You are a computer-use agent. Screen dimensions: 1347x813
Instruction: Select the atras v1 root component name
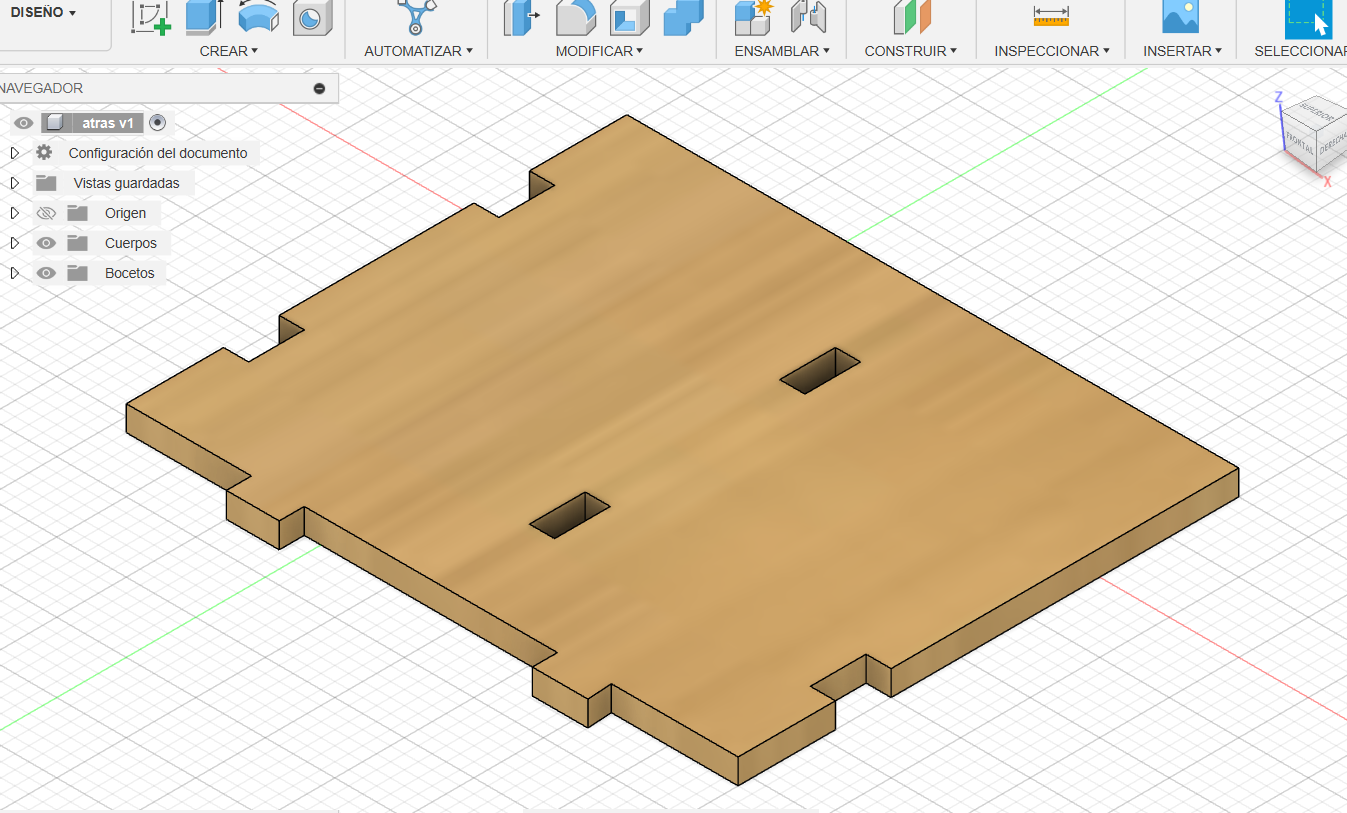click(x=108, y=123)
